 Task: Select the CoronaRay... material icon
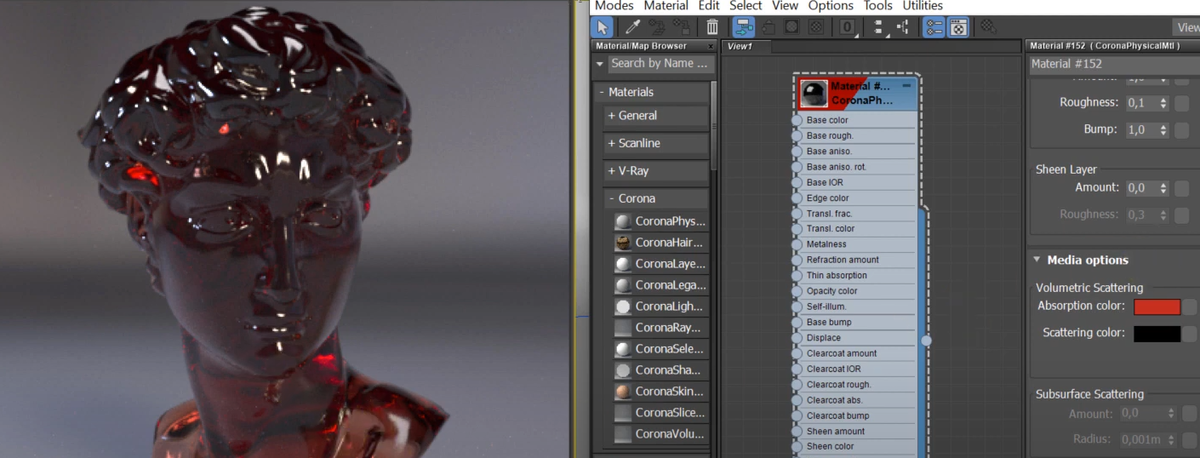tap(623, 328)
